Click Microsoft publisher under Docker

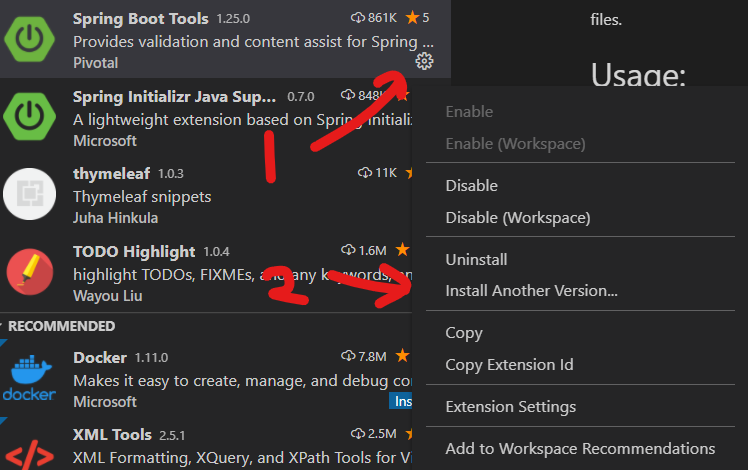click(x=105, y=402)
